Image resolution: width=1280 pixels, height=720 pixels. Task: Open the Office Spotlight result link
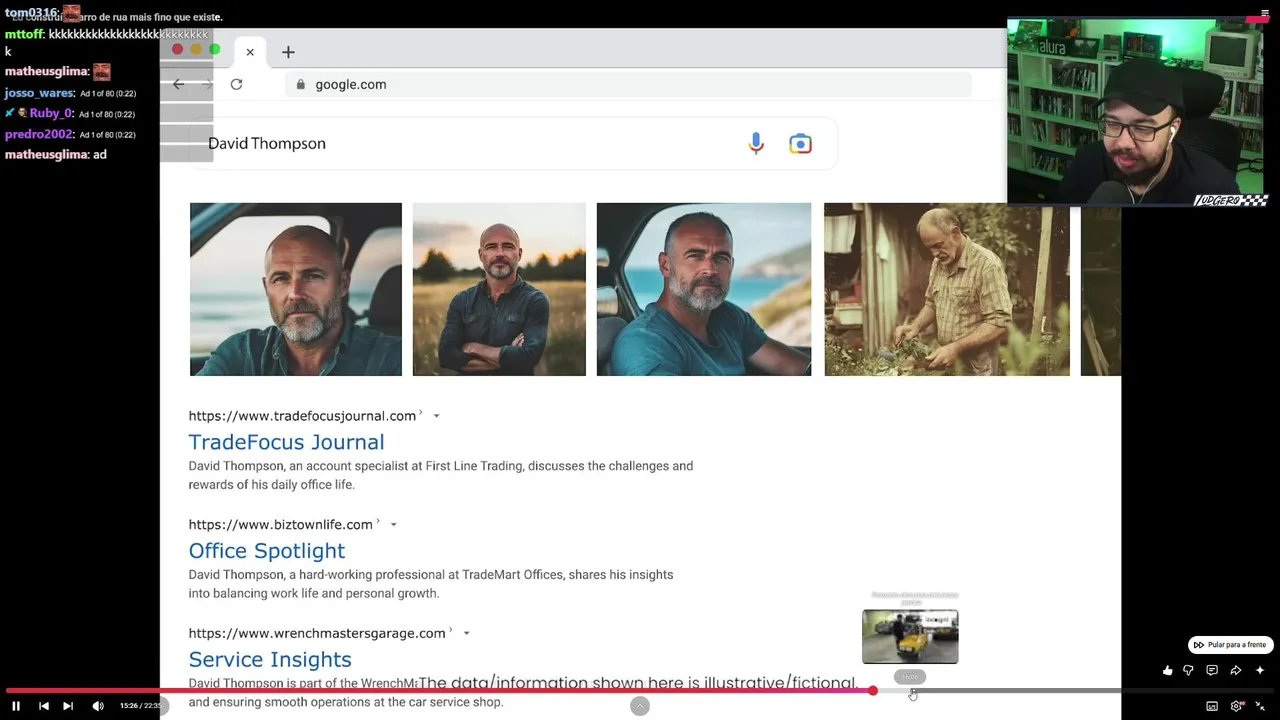coord(266,551)
